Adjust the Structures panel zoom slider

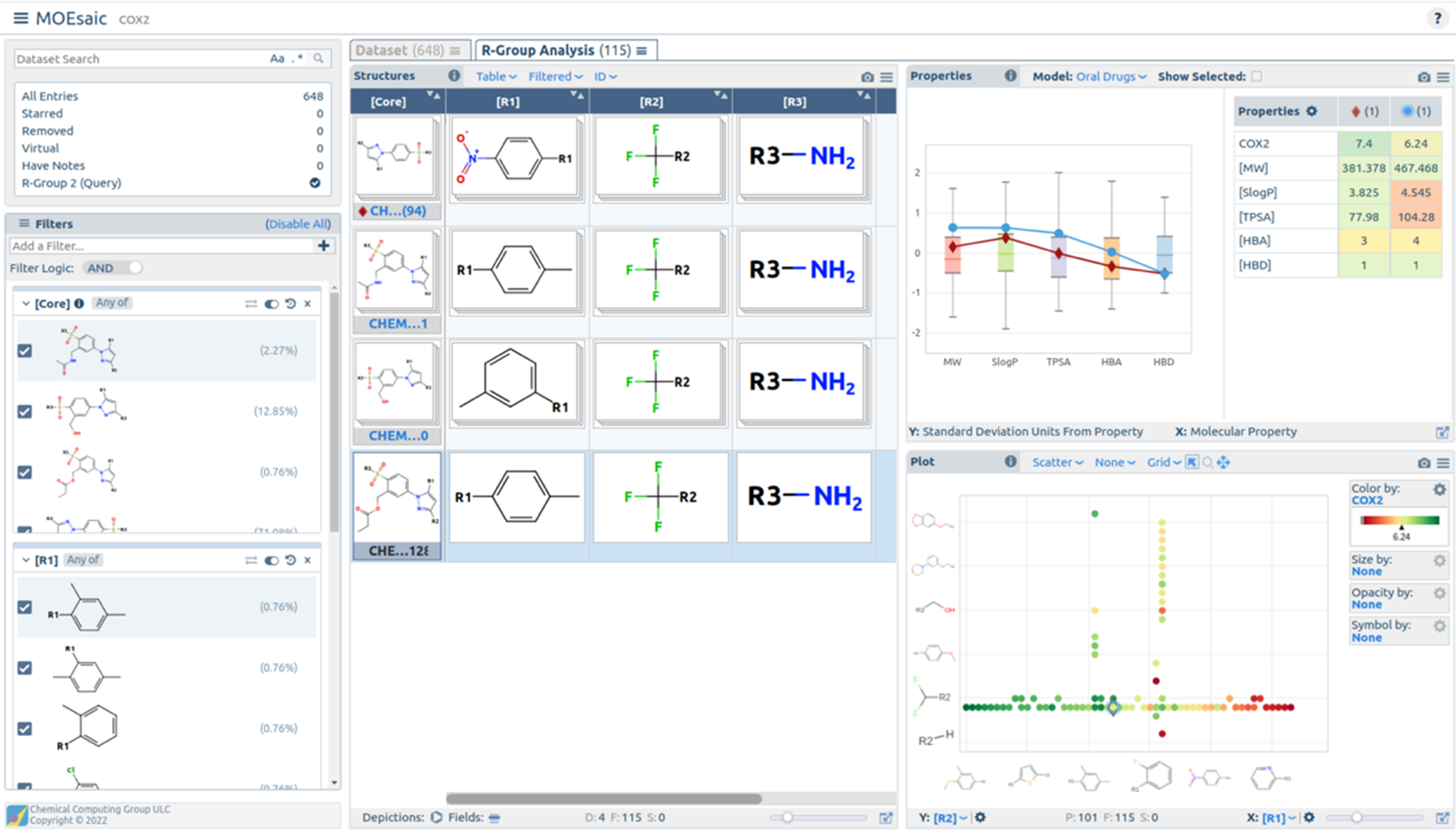pos(787,817)
